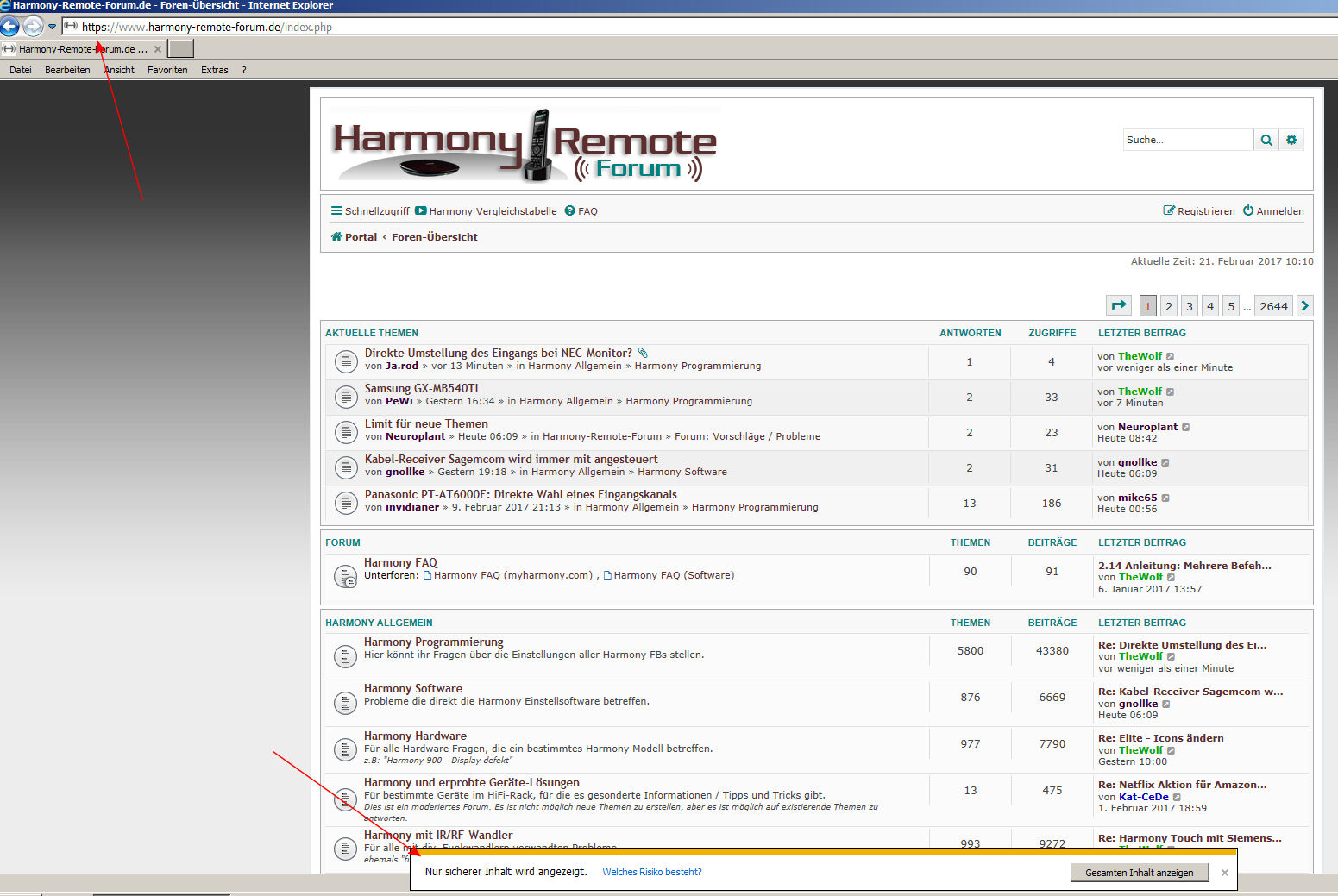Click the Gesamten Inhalt anzeigen button

[x=1139, y=873]
